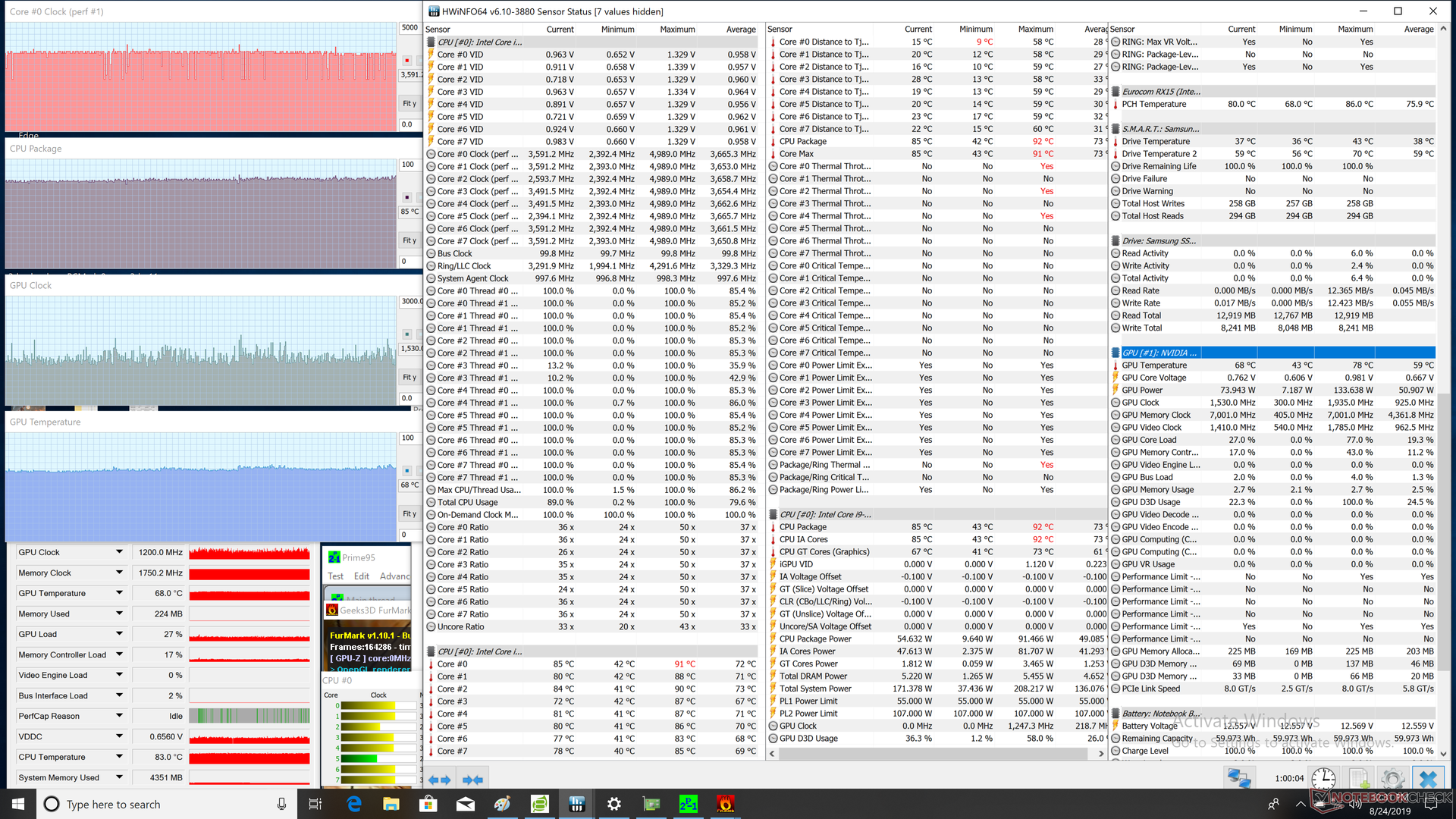The image size is (1456, 819).
Task: Click the HWiNFO network/remote monitoring icon
Action: tap(1239, 779)
